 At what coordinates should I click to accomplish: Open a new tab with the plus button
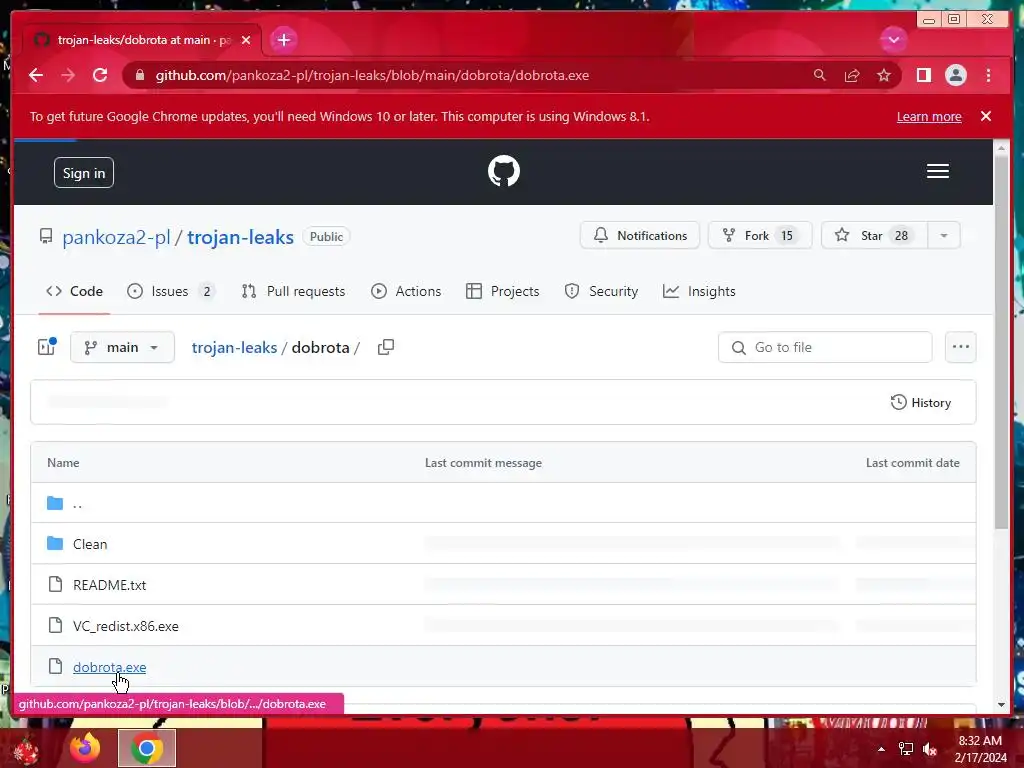(283, 40)
